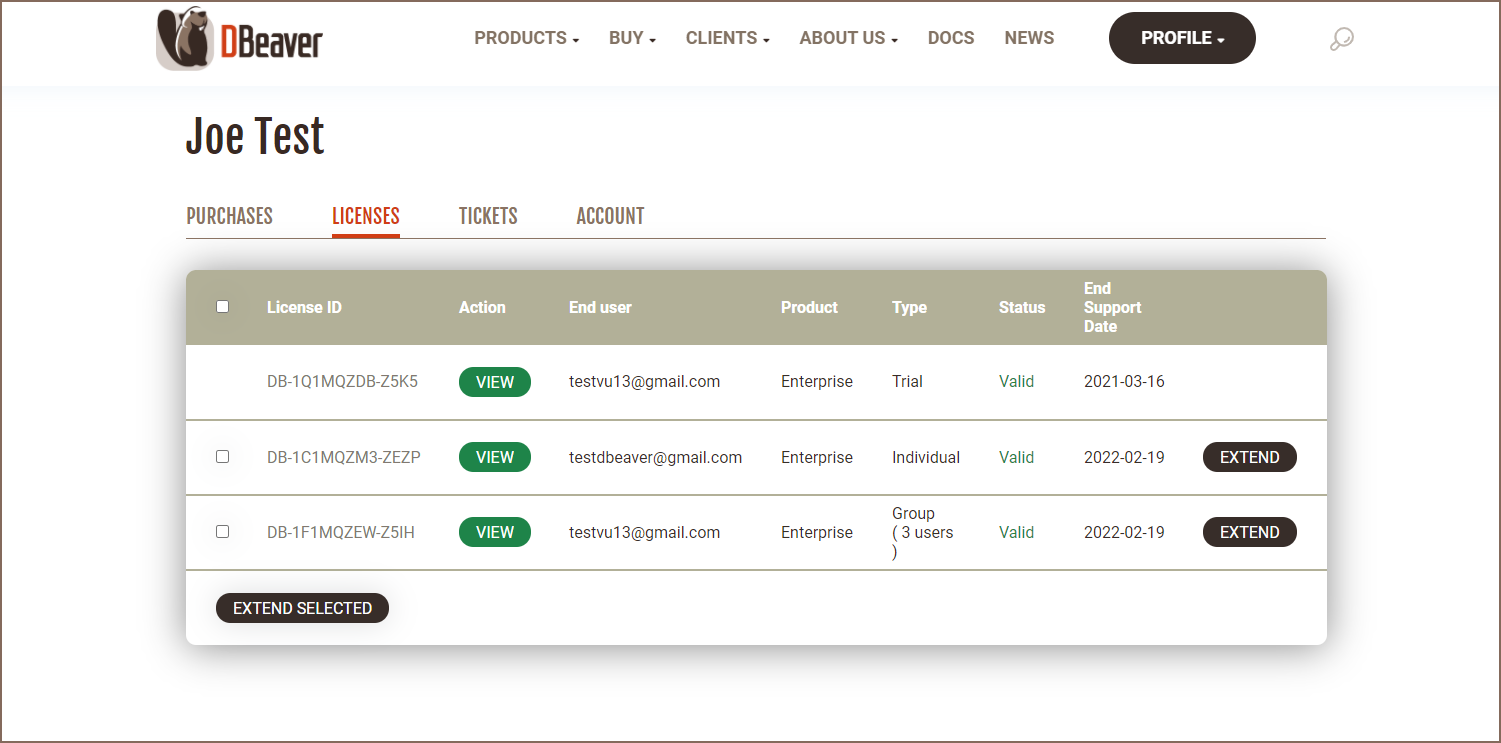1501x743 pixels.
Task: Expand the Clients navigation dropdown
Action: coord(727,38)
